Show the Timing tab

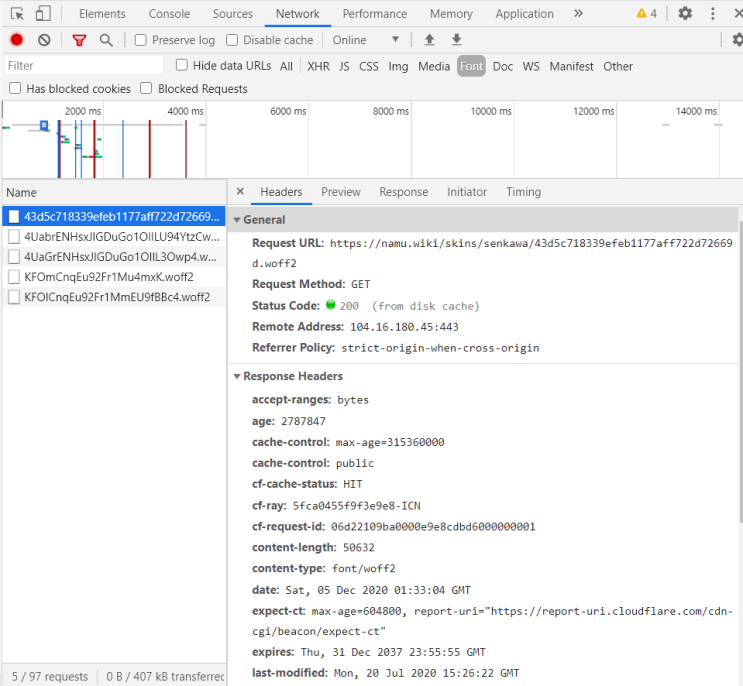pos(523,192)
